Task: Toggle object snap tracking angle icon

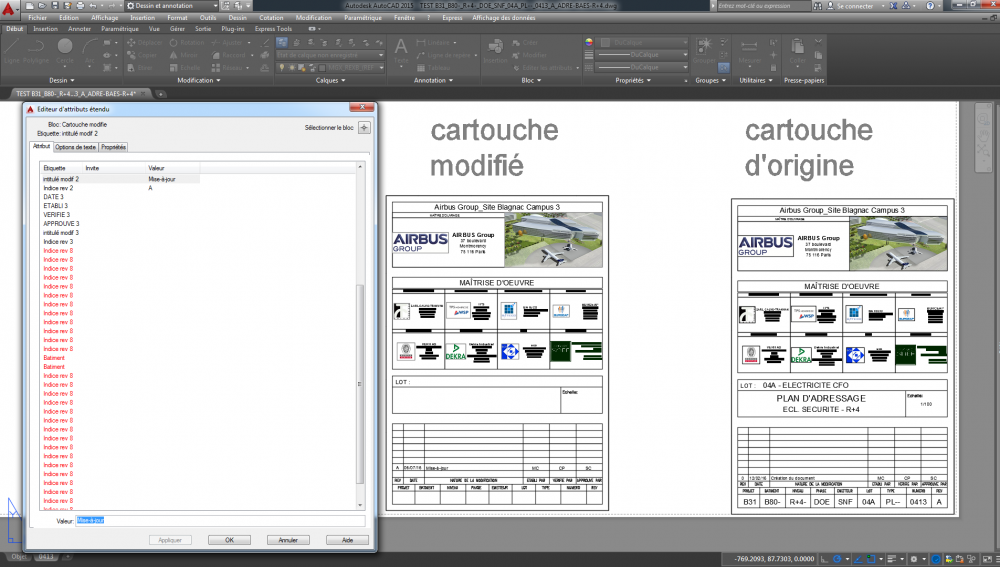Action: pos(859,559)
